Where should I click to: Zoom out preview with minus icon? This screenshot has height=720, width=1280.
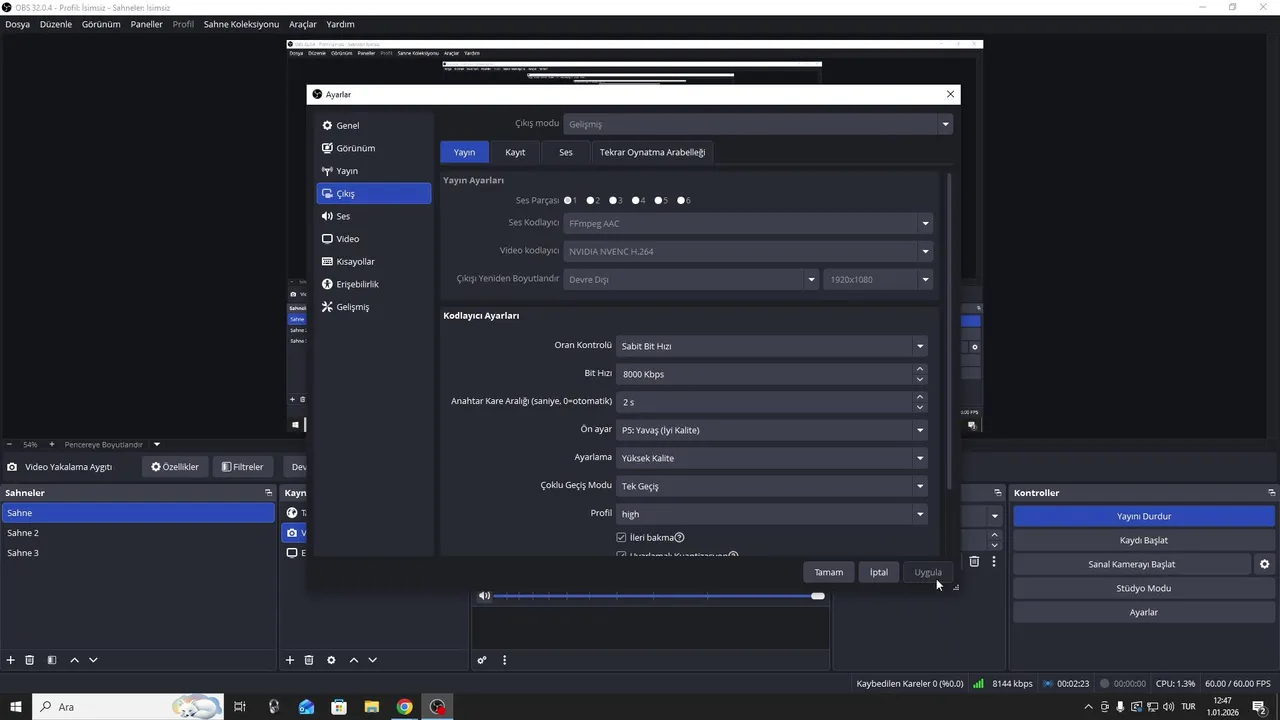[9, 444]
